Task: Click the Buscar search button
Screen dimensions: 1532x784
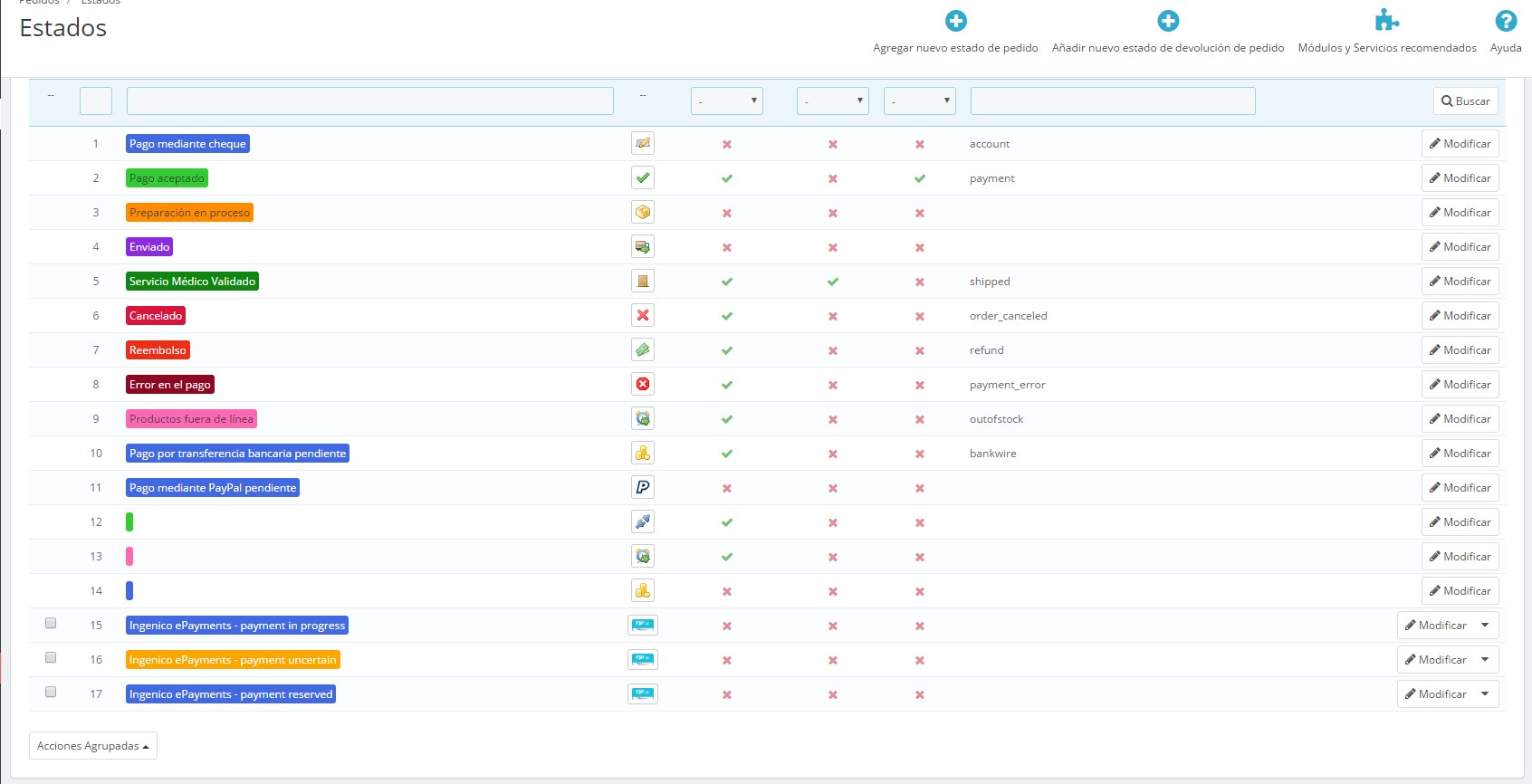Action: click(1466, 101)
